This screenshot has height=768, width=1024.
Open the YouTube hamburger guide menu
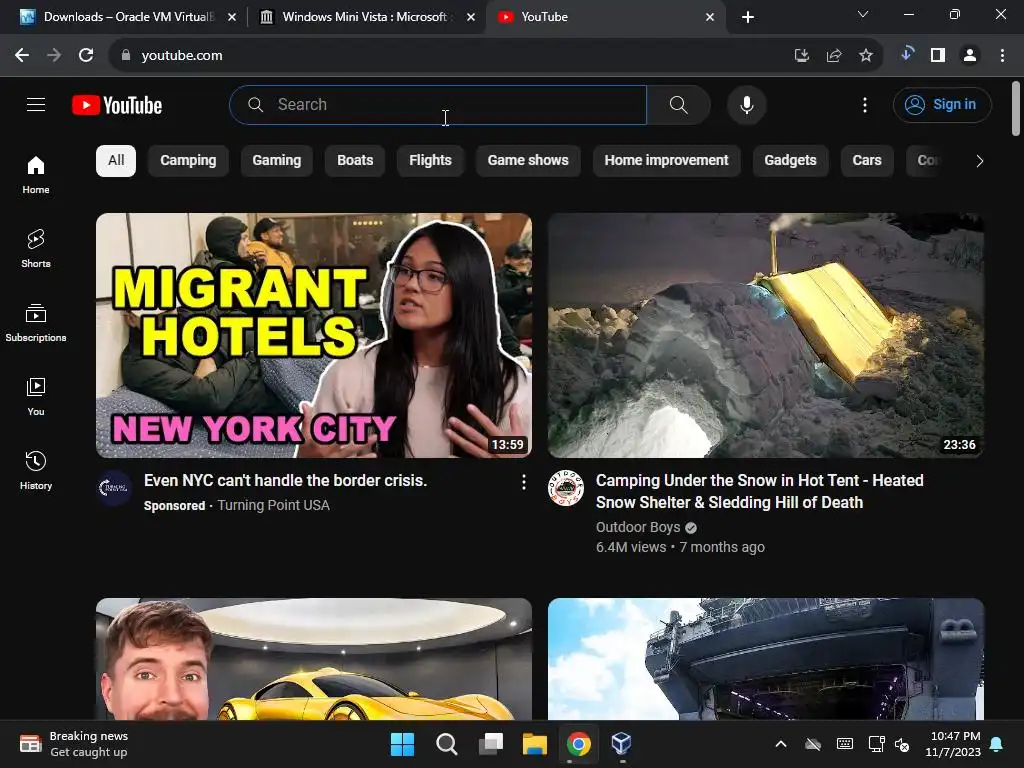click(36, 104)
